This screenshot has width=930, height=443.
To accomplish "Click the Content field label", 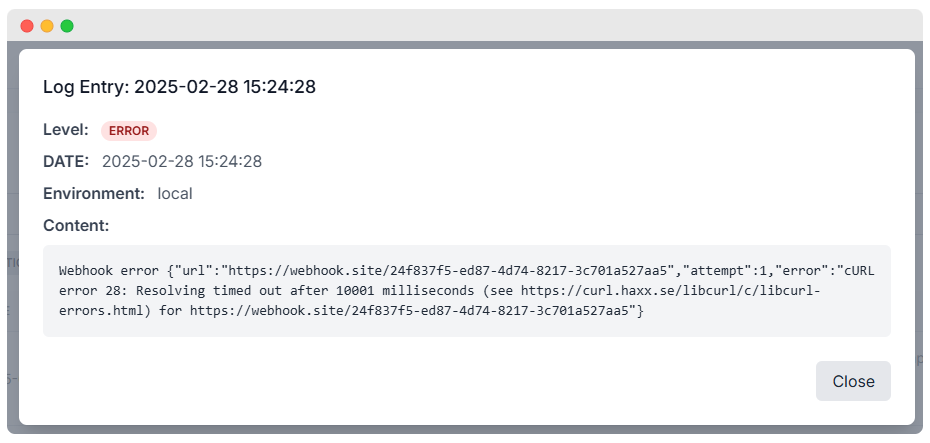I will [x=76, y=225].
